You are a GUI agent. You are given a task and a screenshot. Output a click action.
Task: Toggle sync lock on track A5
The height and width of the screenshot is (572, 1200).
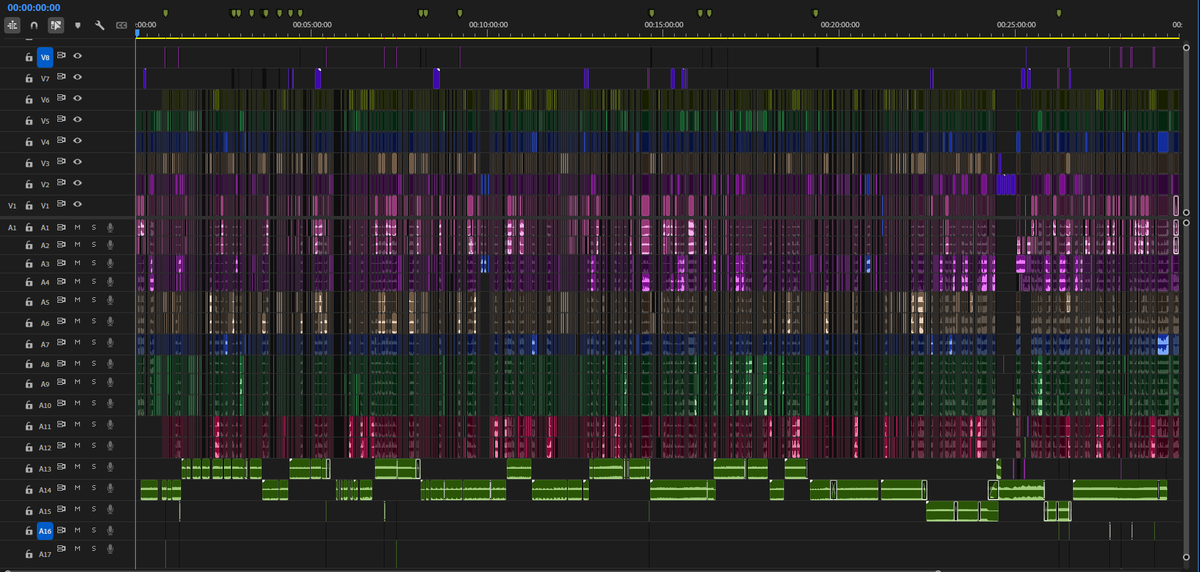click(62, 301)
